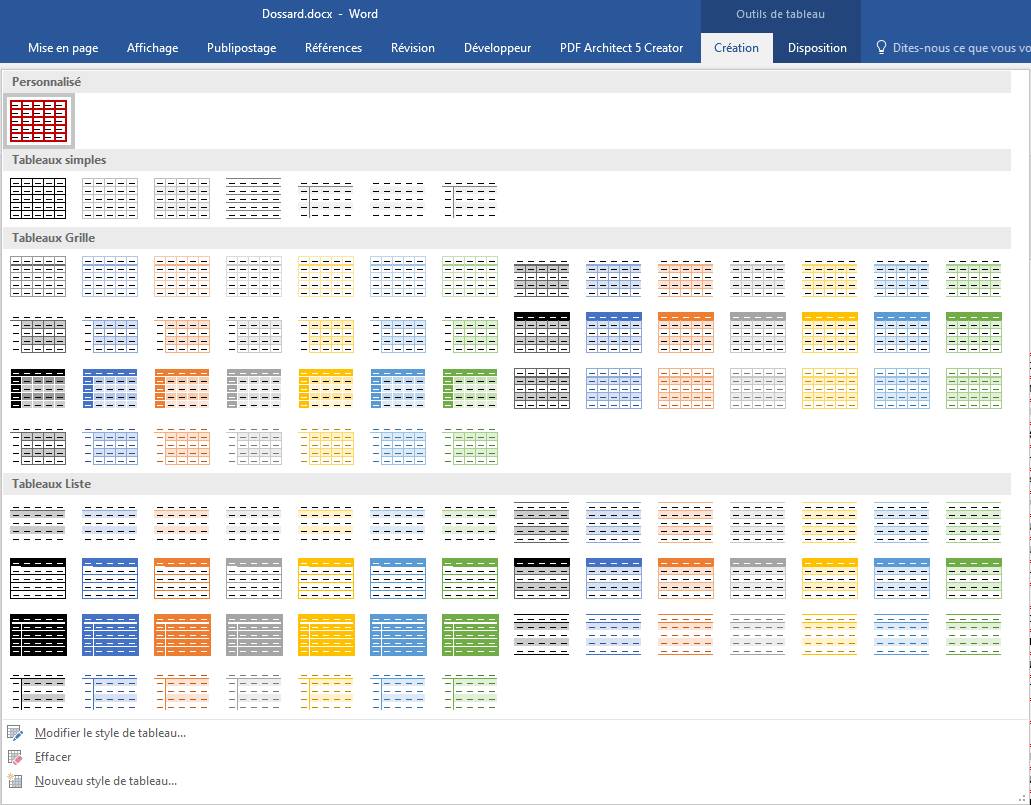Click the pencil icon for Modifier le style
Image resolution: width=1031 pixels, height=805 pixels.
(x=14, y=733)
